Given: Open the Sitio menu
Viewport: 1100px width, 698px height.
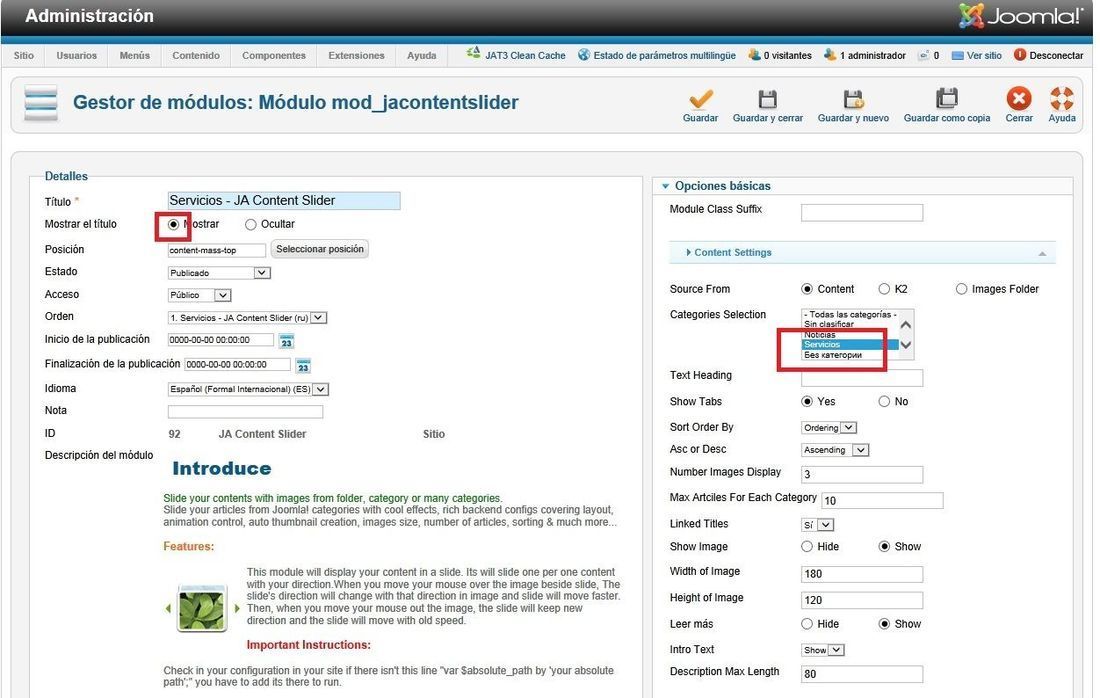Looking at the screenshot, I should pyautogui.click(x=23, y=55).
